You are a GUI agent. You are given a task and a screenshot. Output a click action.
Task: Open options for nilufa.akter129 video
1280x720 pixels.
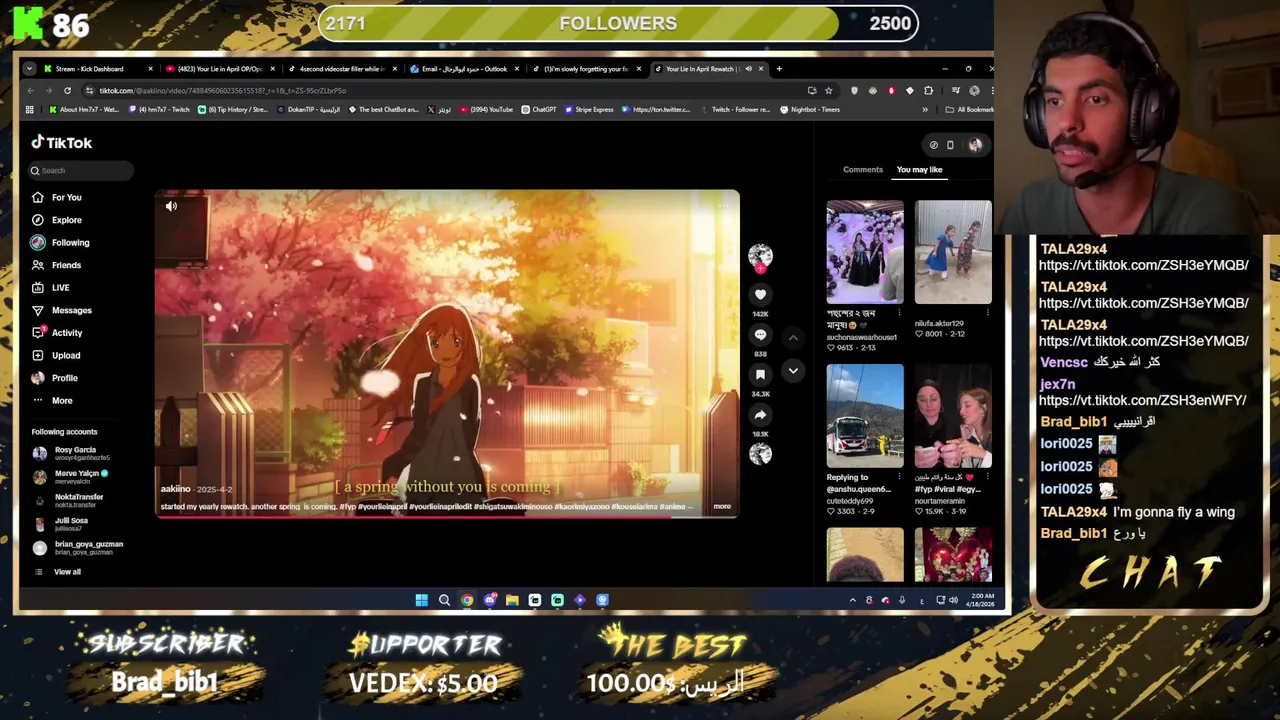click(987, 312)
